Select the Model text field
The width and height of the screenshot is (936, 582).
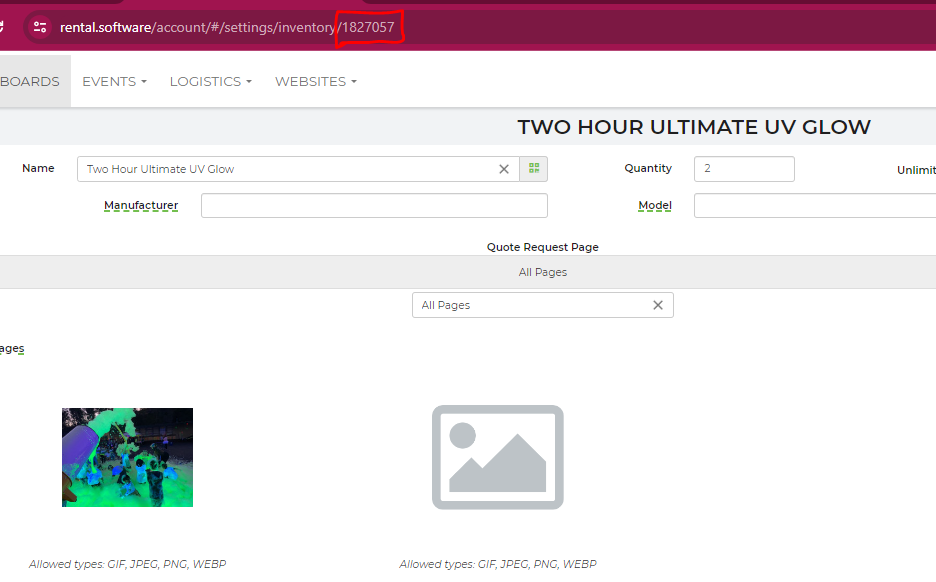tap(814, 206)
